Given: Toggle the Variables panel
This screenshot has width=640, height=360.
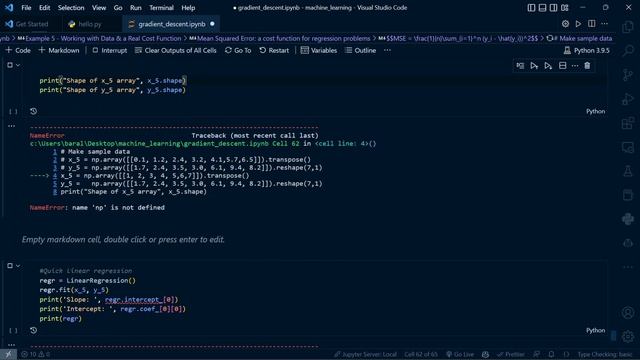Looking at the screenshot, I should click(x=319, y=50).
